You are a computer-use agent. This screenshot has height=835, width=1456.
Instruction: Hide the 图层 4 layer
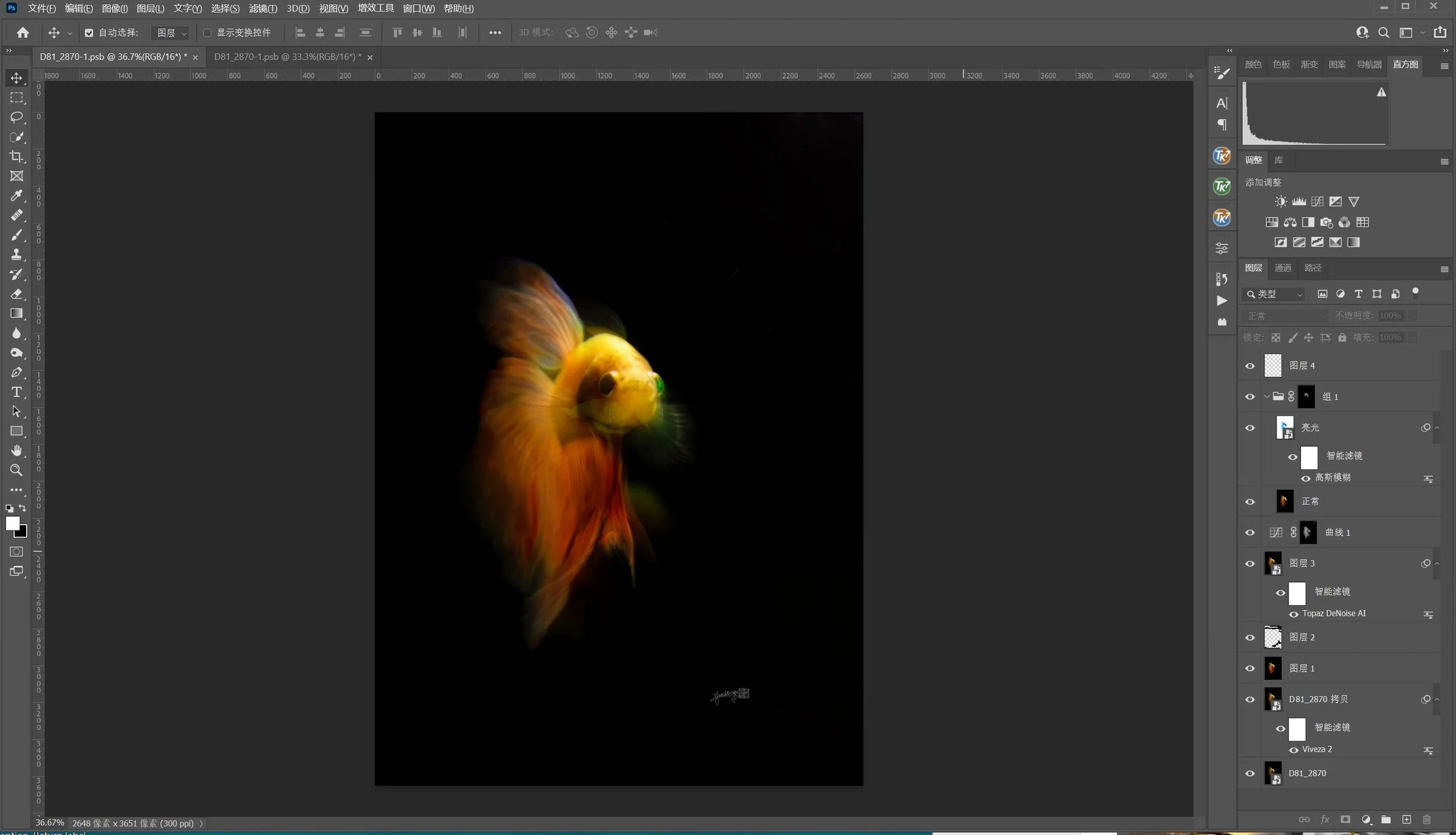(x=1250, y=366)
